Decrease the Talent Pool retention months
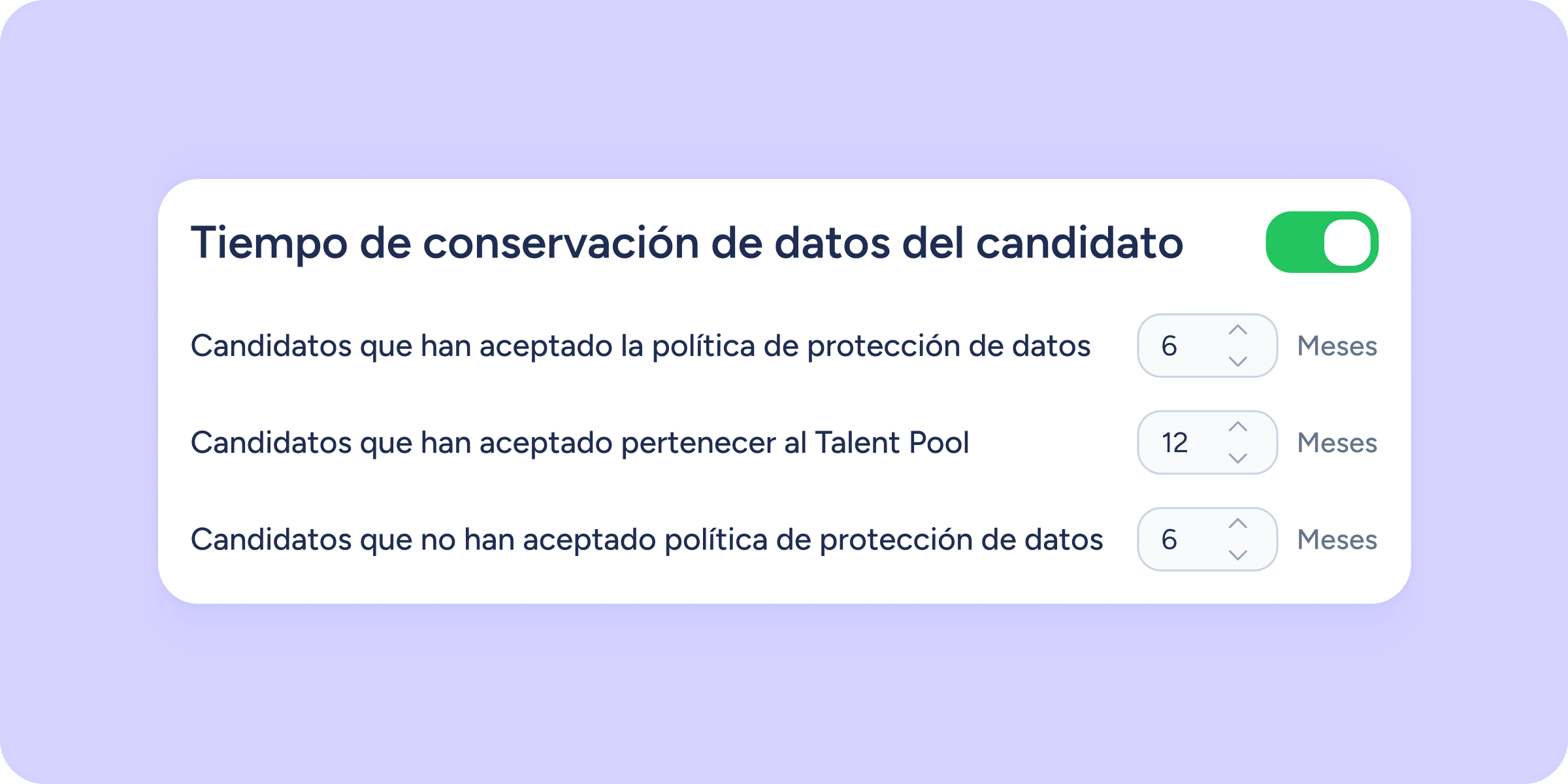Image resolution: width=1568 pixels, height=784 pixels. click(1237, 457)
